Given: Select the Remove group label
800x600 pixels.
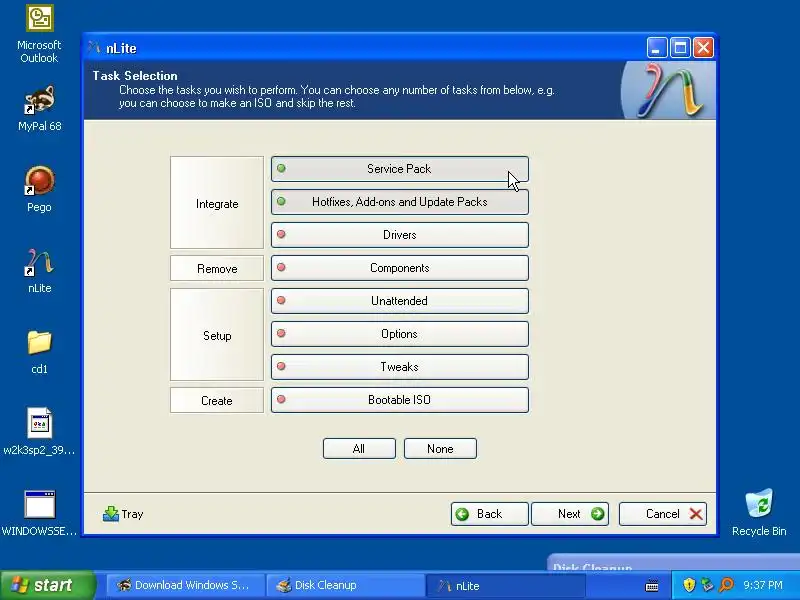Looking at the screenshot, I should pyautogui.click(x=217, y=268).
